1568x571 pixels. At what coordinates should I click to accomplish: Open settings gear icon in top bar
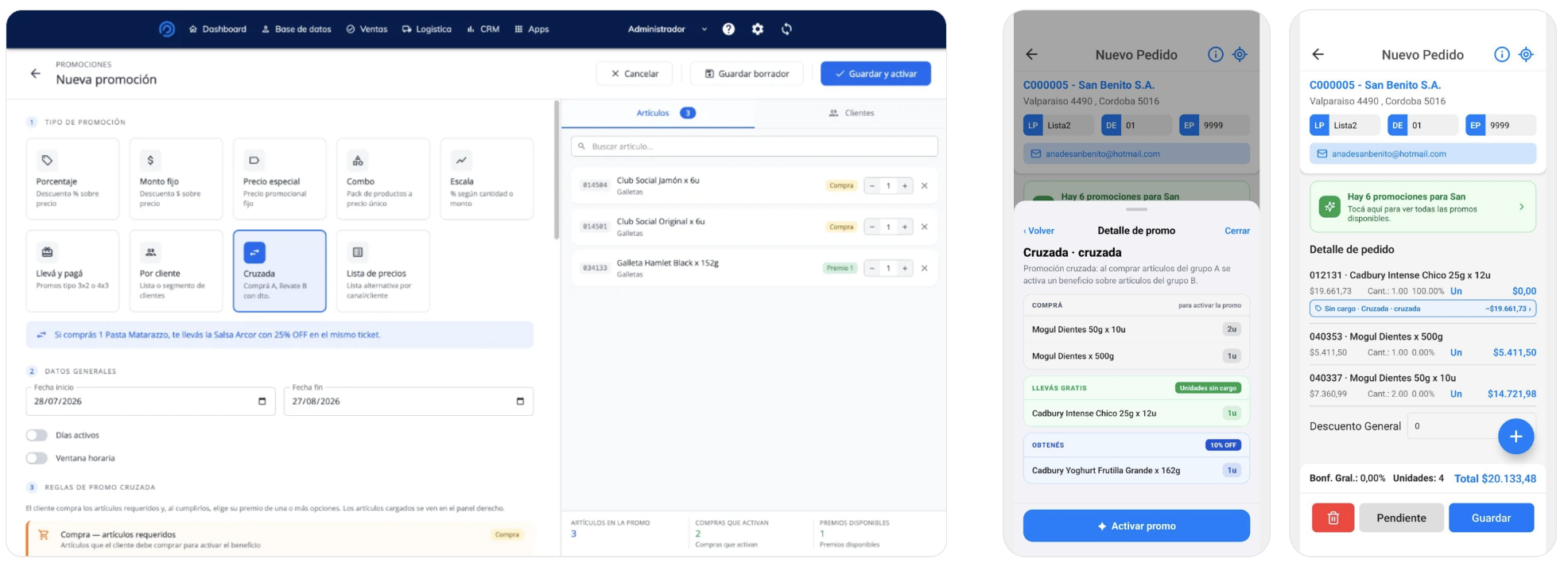758,29
